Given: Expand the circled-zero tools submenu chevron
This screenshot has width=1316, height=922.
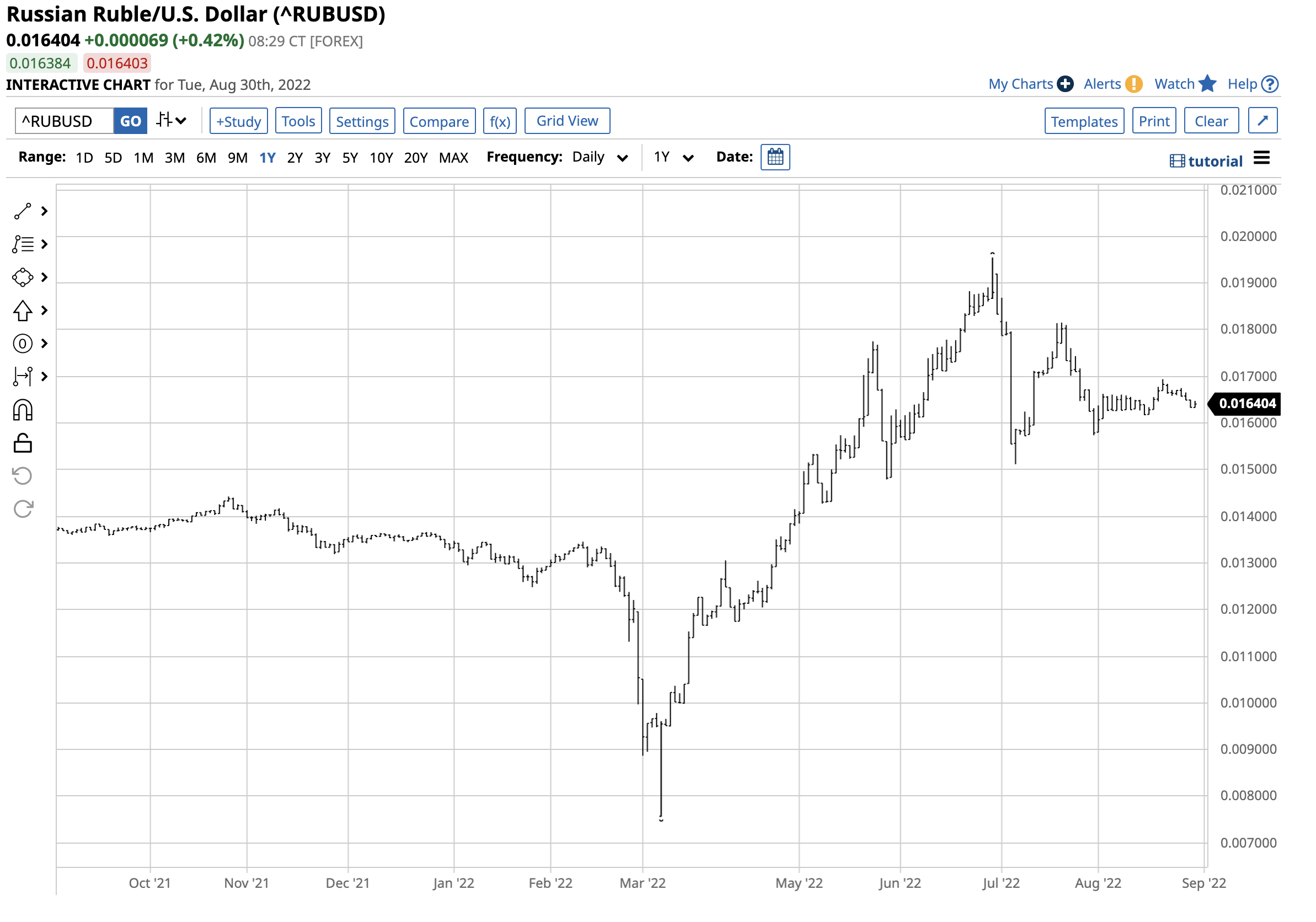Looking at the screenshot, I should coord(44,344).
